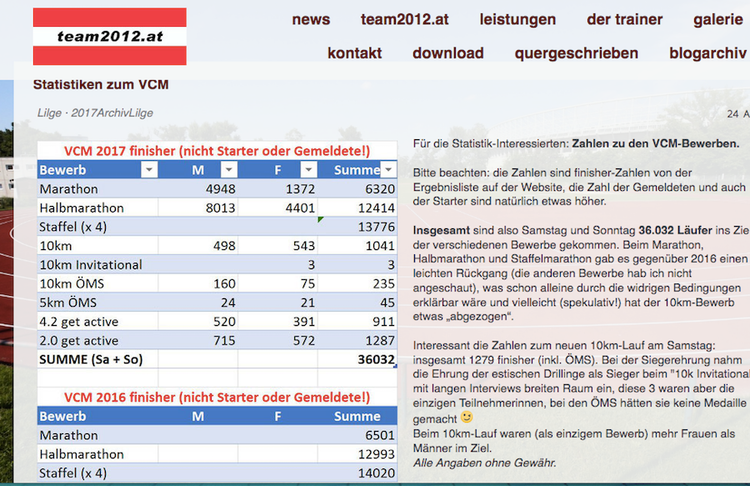Click the Alle Angaben ohne Gewähr note

pos(485,463)
